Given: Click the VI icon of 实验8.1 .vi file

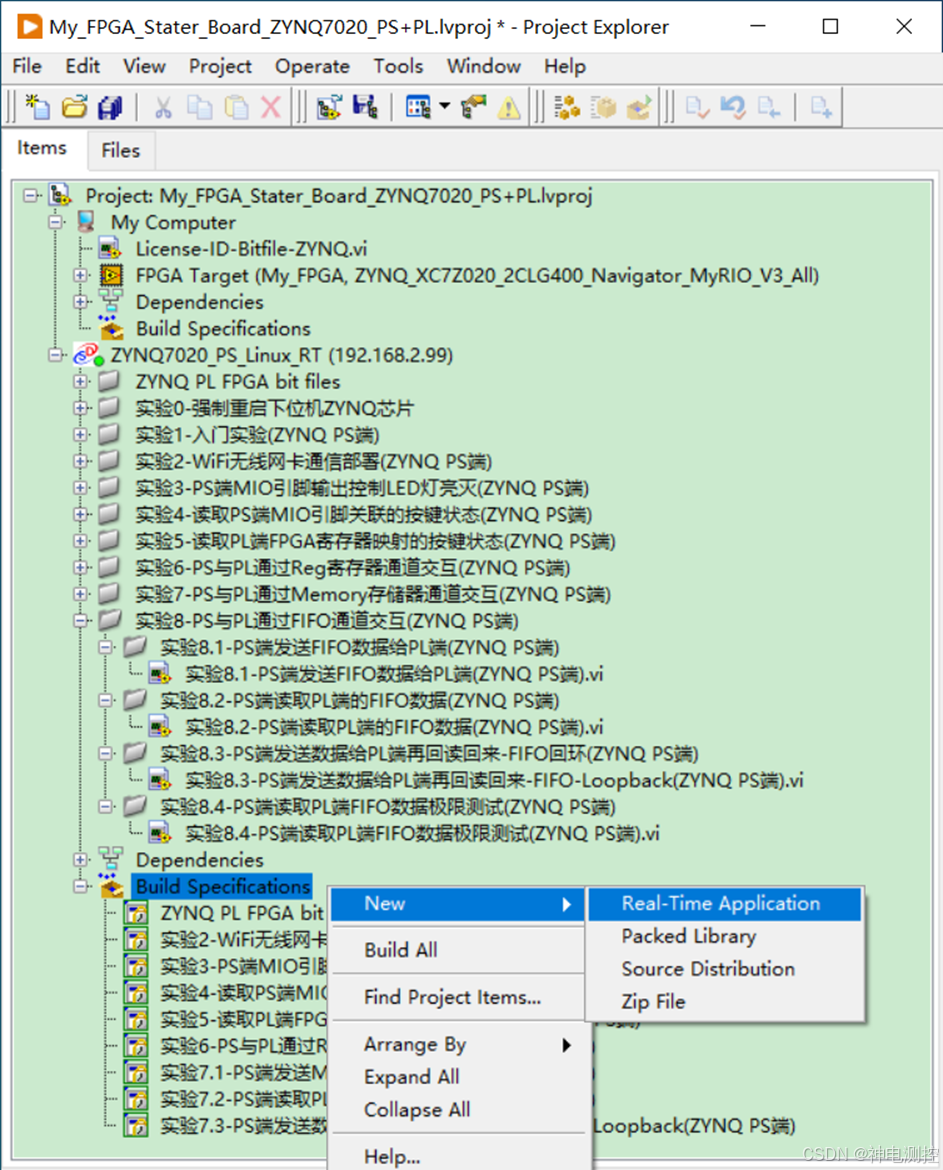Looking at the screenshot, I should (160, 674).
